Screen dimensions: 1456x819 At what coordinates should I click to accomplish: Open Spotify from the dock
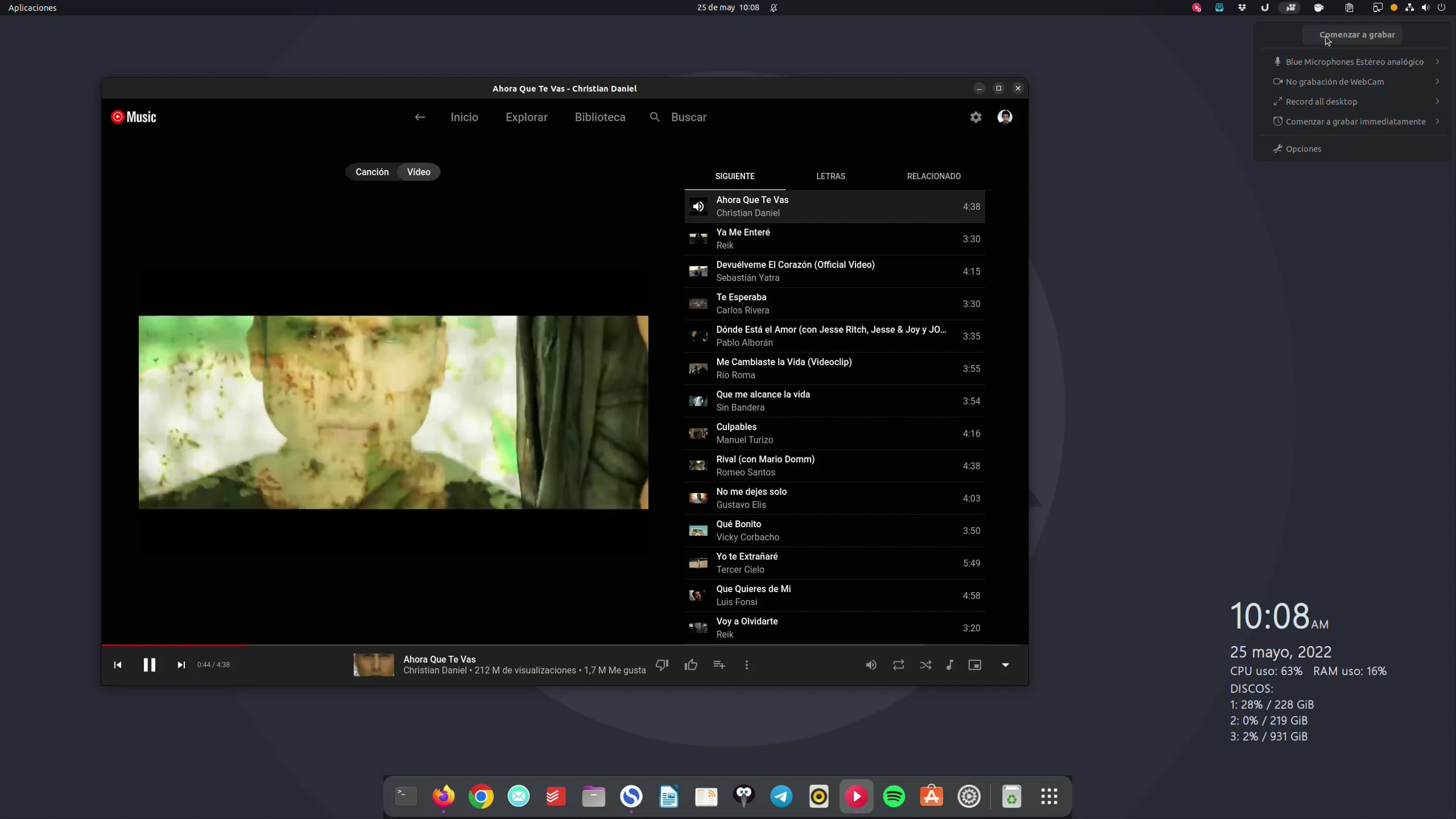pos(894,797)
